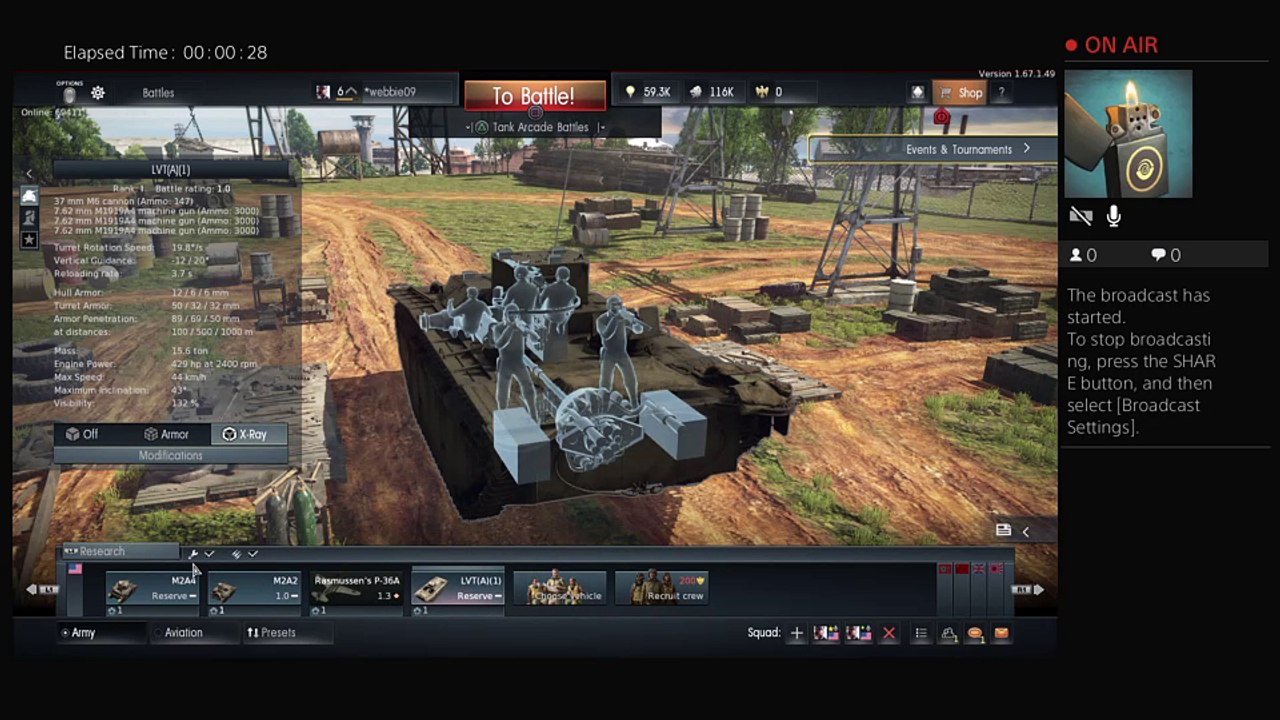This screenshot has width=1280, height=720.
Task: Open the chat bubble icon
Action: pos(975,633)
